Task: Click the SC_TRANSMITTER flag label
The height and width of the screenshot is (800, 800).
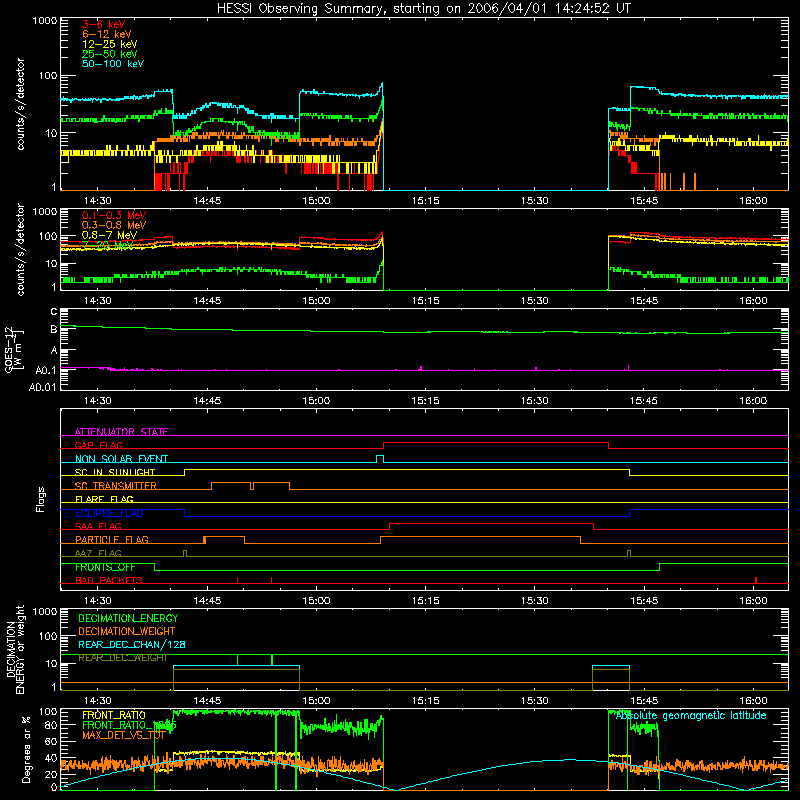Action: tap(116, 486)
